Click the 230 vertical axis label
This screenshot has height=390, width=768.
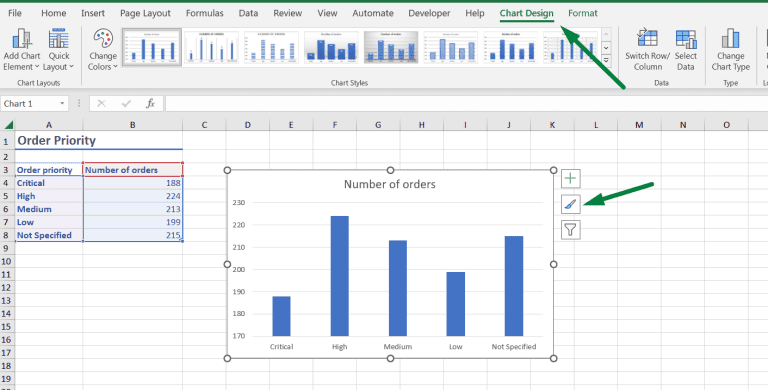tap(239, 202)
